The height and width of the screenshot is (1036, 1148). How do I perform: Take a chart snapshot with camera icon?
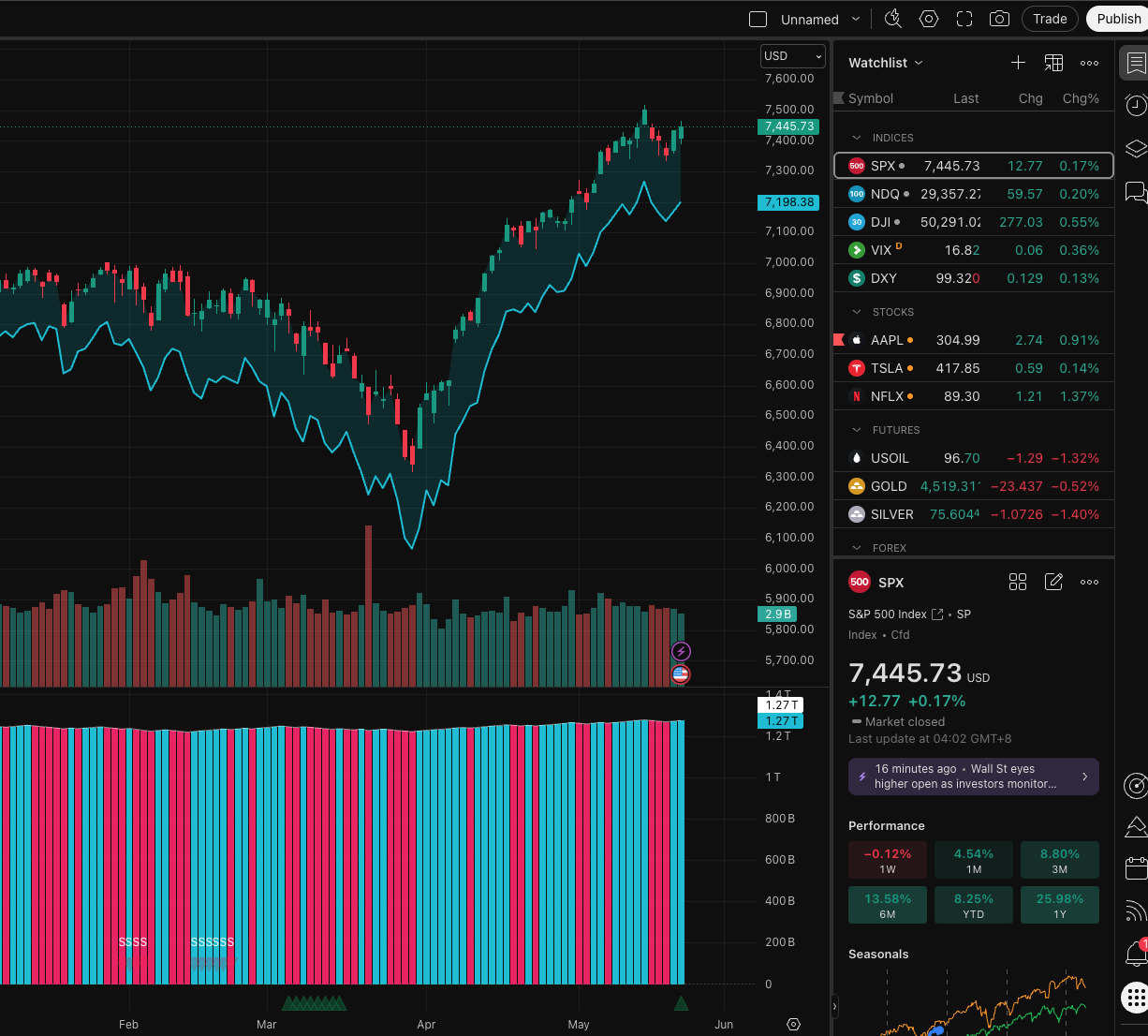pyautogui.click(x=1000, y=19)
